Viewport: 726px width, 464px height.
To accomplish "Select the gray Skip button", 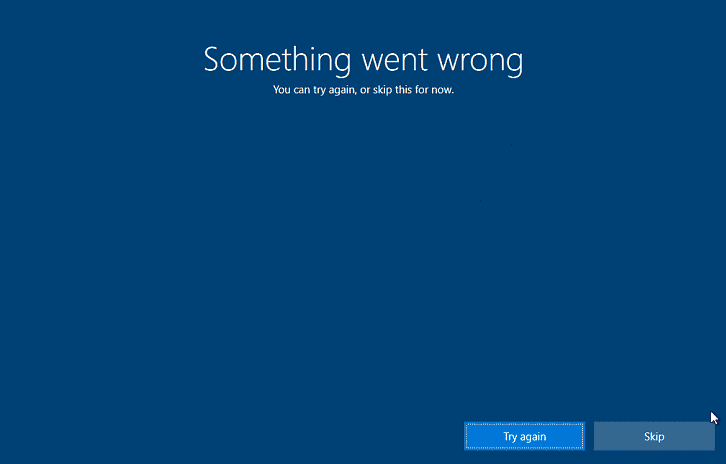I will tap(654, 436).
